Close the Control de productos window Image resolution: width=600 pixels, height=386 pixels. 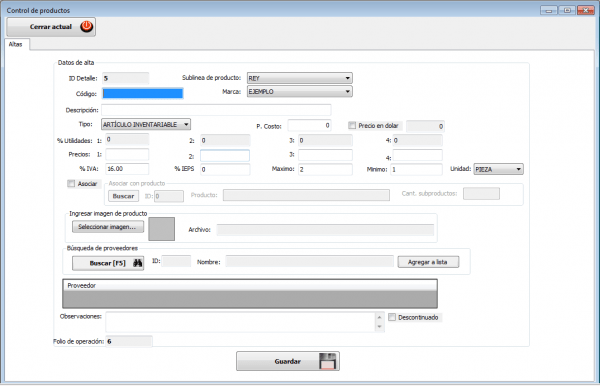pyautogui.click(x=585, y=10)
